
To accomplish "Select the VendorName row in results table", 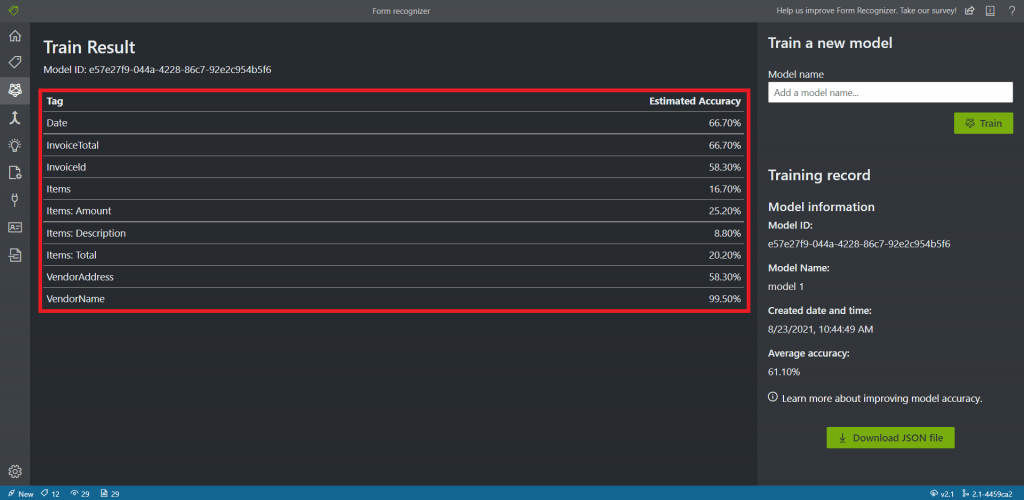I will coord(393,299).
